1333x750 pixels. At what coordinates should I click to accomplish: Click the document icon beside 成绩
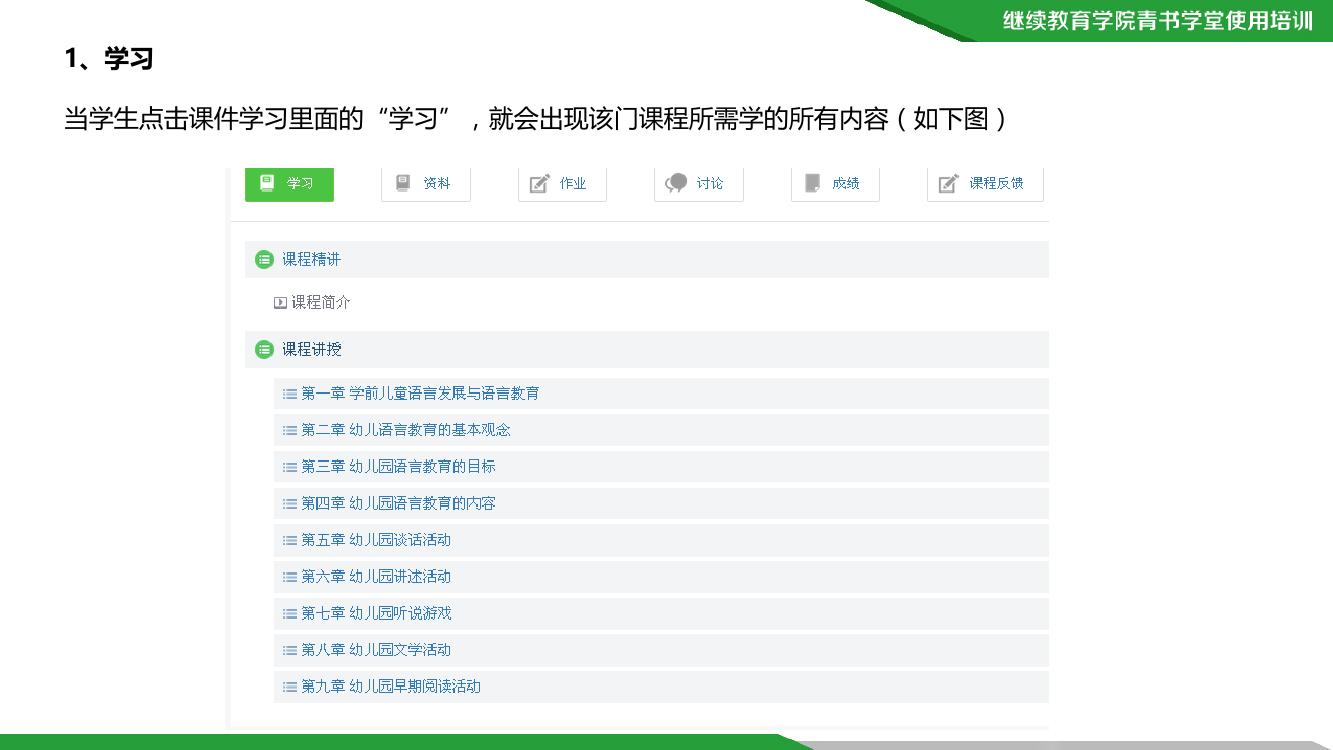(813, 183)
